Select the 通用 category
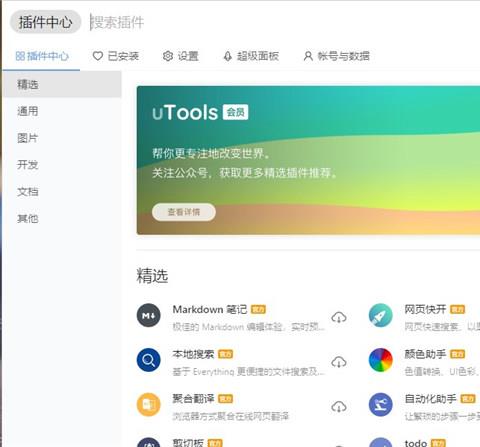480x447 pixels. 62,111
